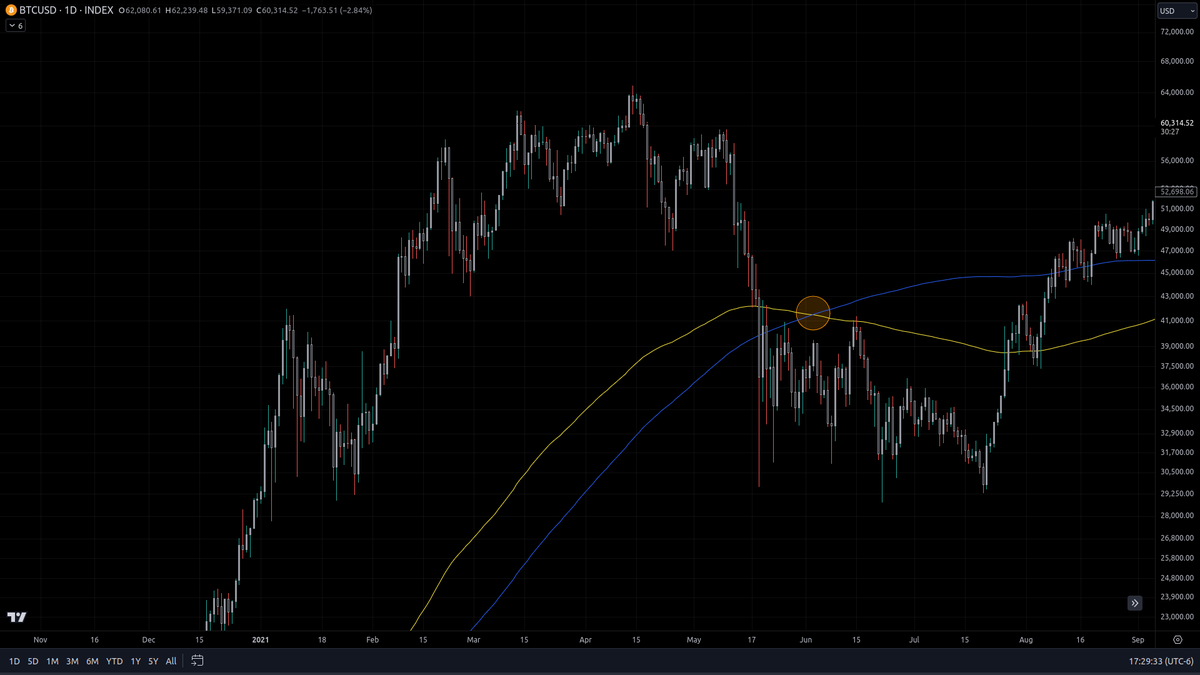This screenshot has height=675, width=1200.
Task: Select the YTD time range
Action: click(114, 661)
